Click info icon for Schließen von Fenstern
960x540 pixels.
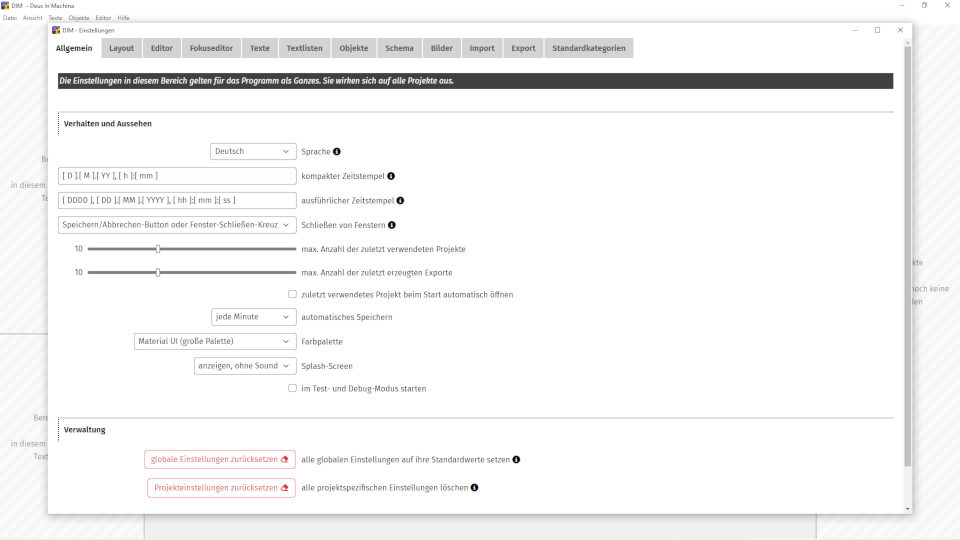[x=392, y=225]
